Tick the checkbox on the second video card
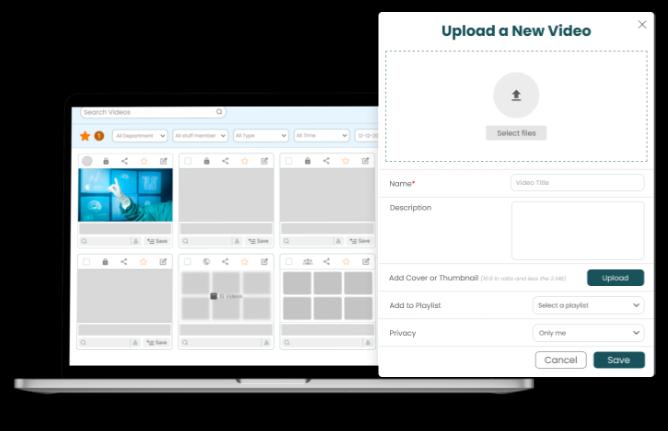This screenshot has height=431, width=668. 188,161
